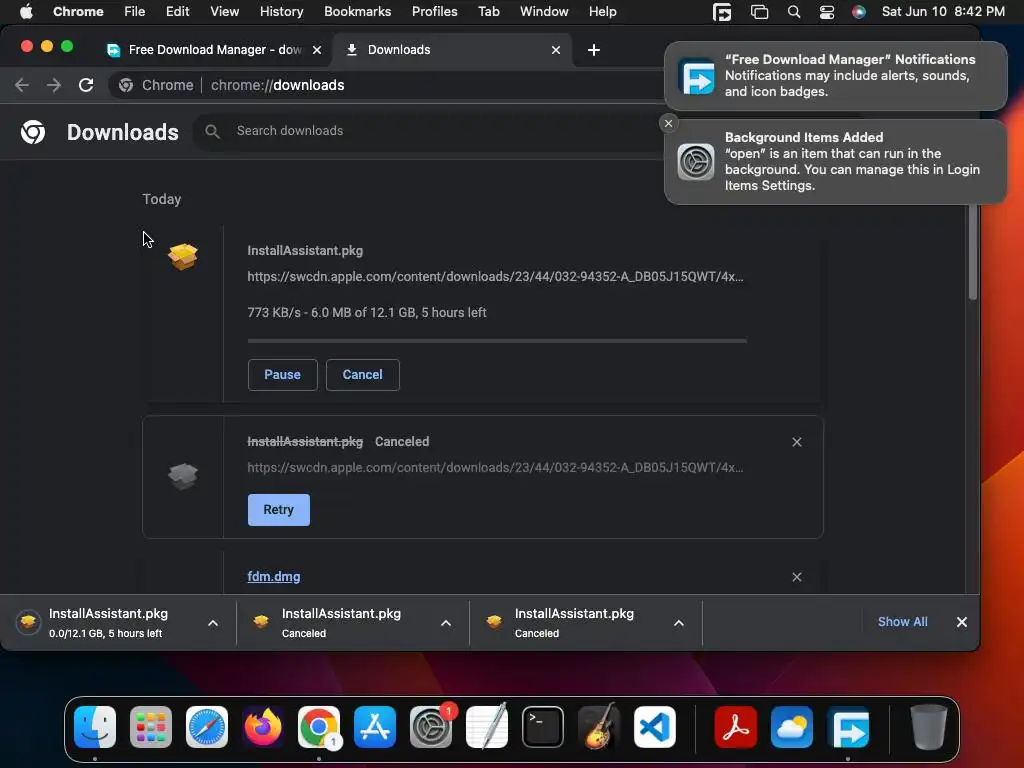Screen dimensions: 1024x768
Task: Open the Bookmarks menu
Action: pos(357,12)
